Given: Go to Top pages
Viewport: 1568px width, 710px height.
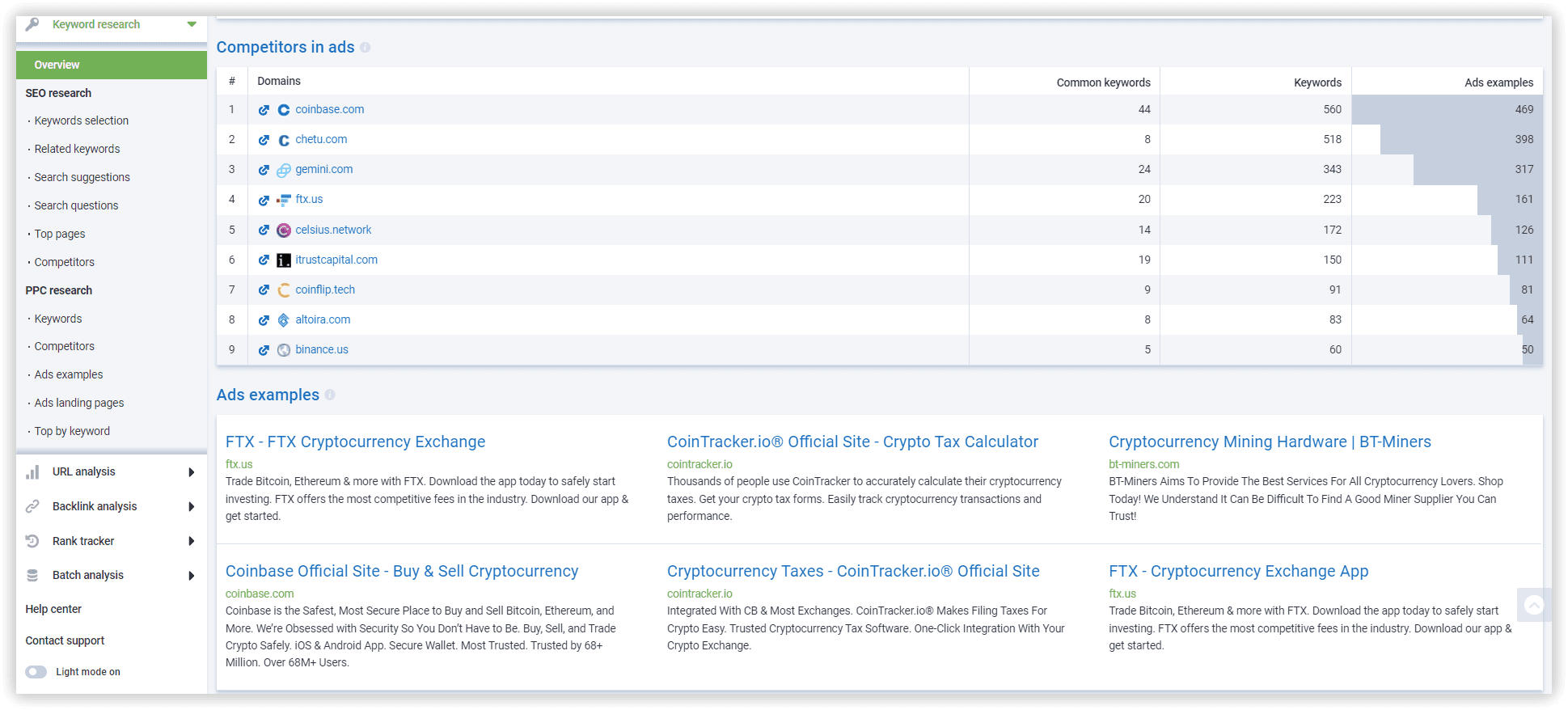Looking at the screenshot, I should point(60,234).
